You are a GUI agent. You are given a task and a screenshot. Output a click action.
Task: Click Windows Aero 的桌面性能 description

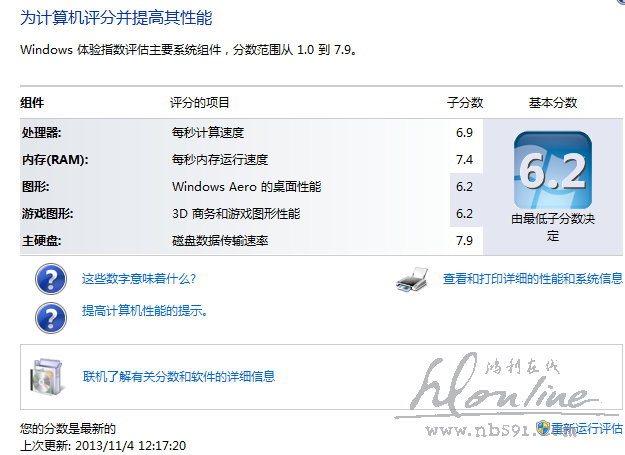coord(246,186)
